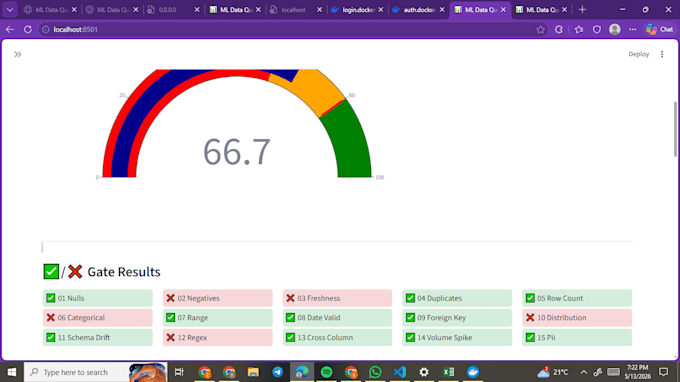Select the 10 Distribution gate result
Viewport: 680px width, 382px height.
[x=577, y=318]
